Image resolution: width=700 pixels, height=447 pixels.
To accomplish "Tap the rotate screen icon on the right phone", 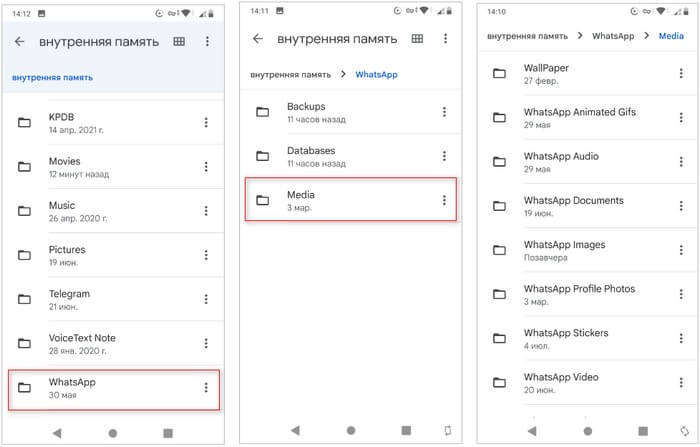I will tap(684, 431).
